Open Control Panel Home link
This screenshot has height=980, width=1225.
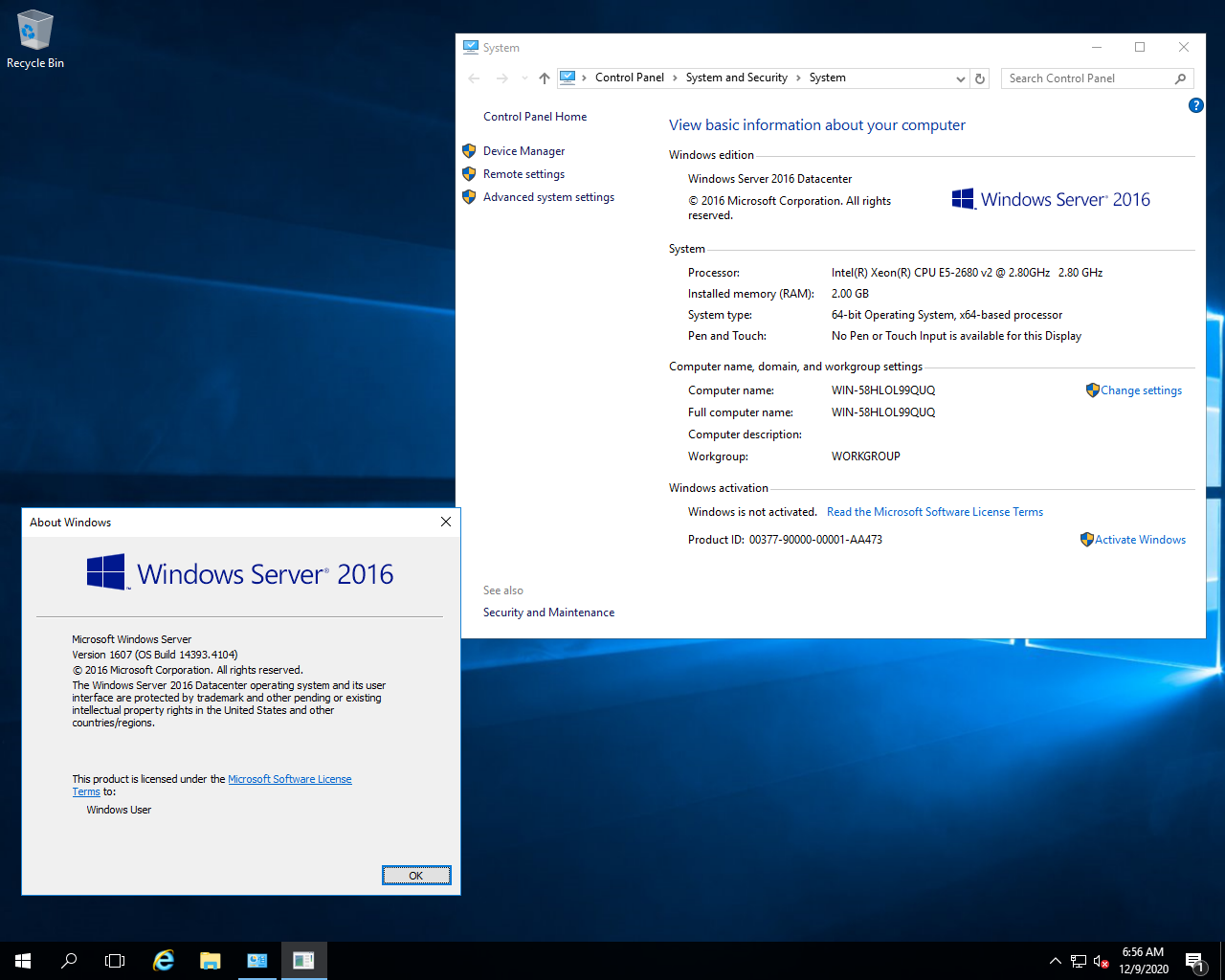tap(535, 117)
